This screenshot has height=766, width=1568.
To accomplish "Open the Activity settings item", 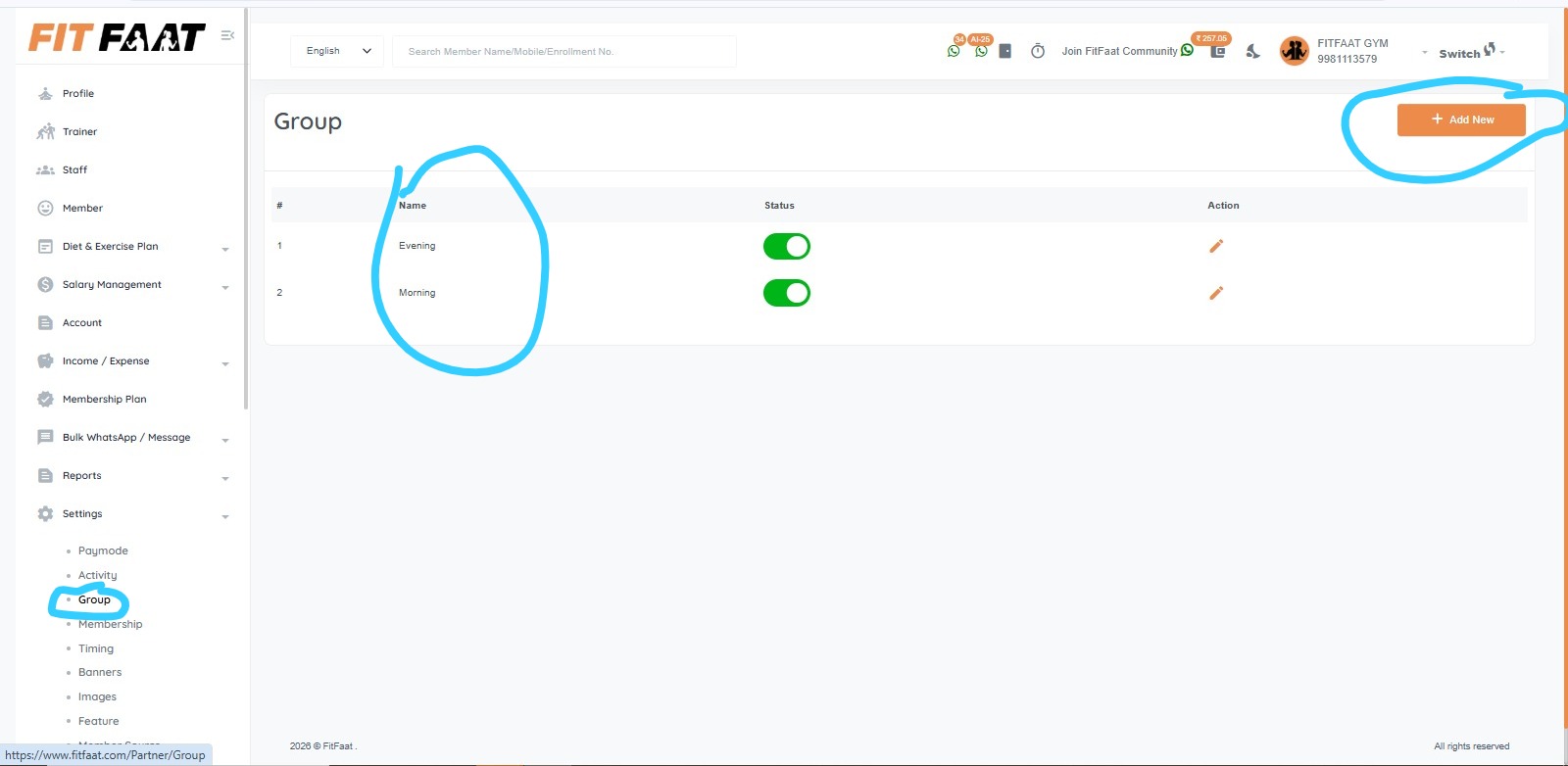I will pyautogui.click(x=97, y=575).
